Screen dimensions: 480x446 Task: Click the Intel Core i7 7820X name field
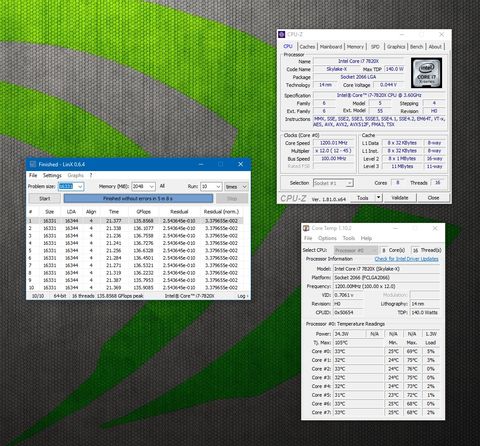358,61
